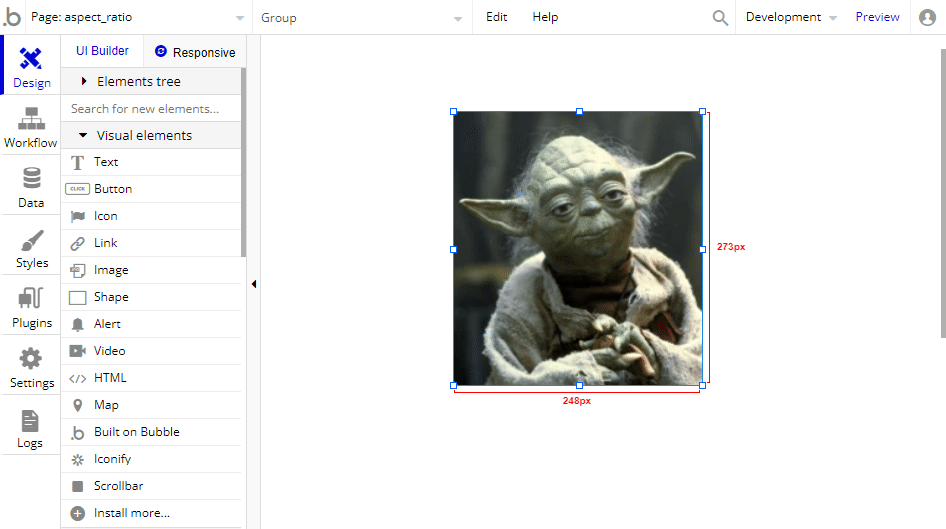
Task: Open the search magnifier icon
Action: click(720, 17)
